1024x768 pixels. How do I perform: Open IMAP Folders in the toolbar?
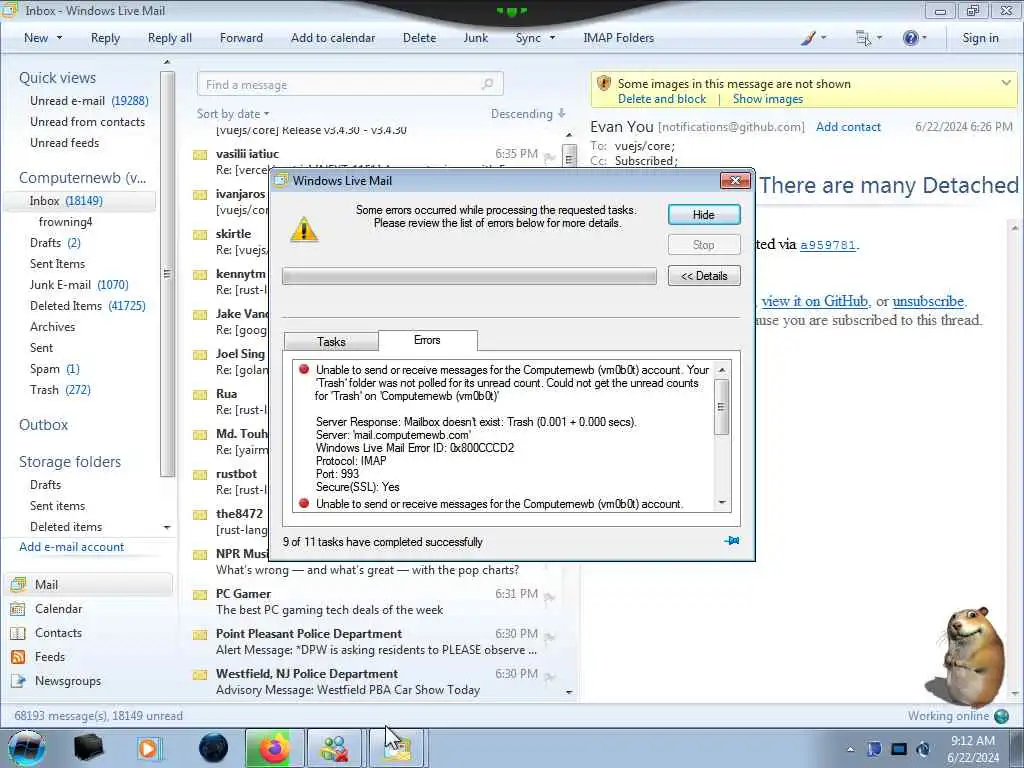pos(618,38)
